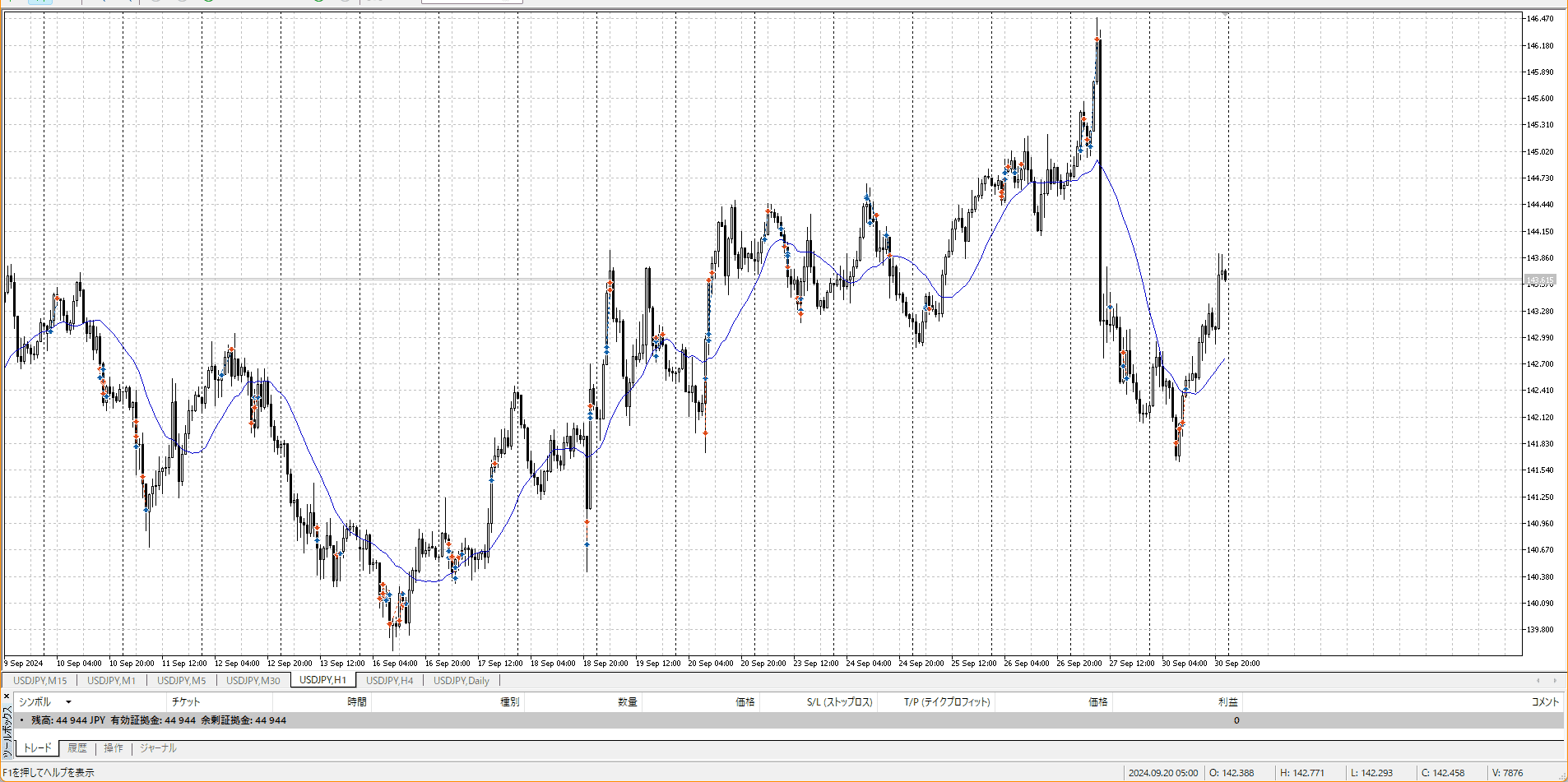Switch to the USDJPY,H4 chart tab
The height and width of the screenshot is (782, 1568).
coord(389,681)
